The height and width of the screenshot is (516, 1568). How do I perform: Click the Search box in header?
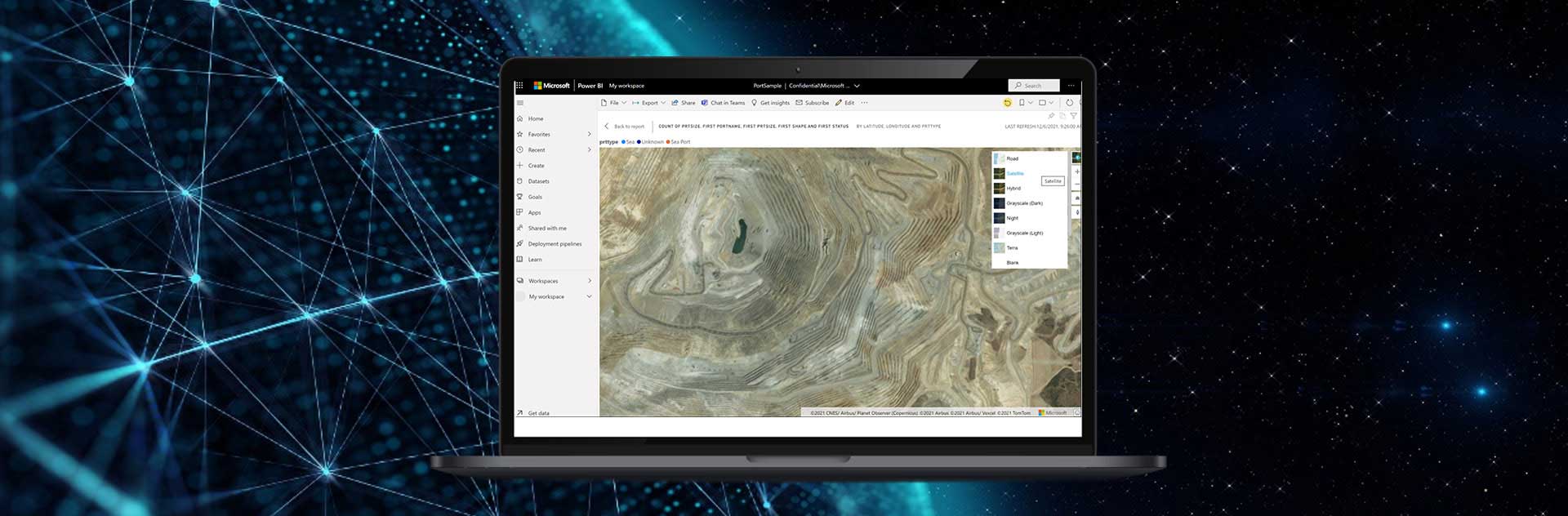coord(1034,86)
